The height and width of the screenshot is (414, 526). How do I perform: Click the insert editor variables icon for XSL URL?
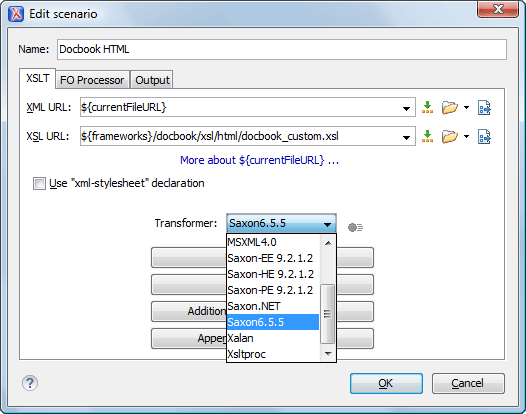click(427, 136)
